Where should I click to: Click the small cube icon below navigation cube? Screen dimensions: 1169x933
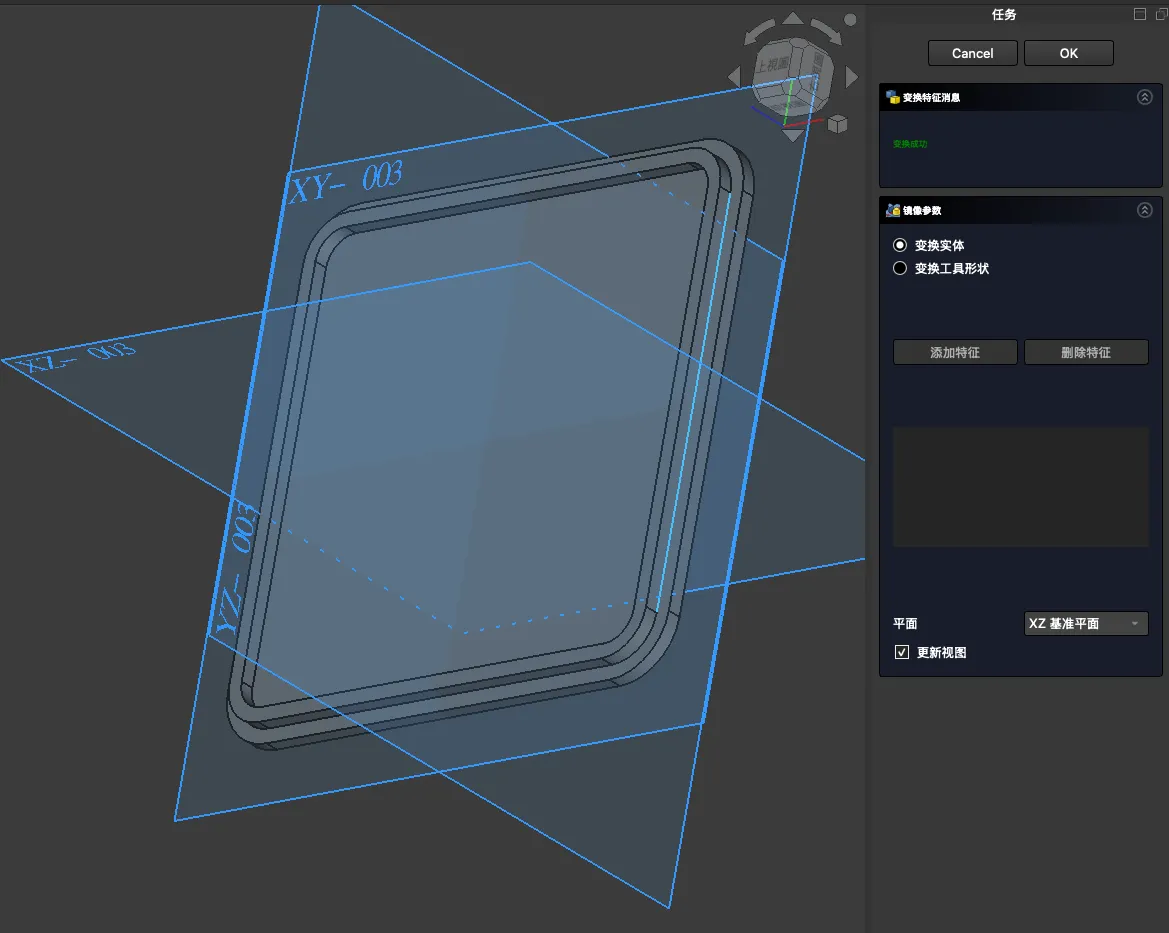click(x=837, y=124)
